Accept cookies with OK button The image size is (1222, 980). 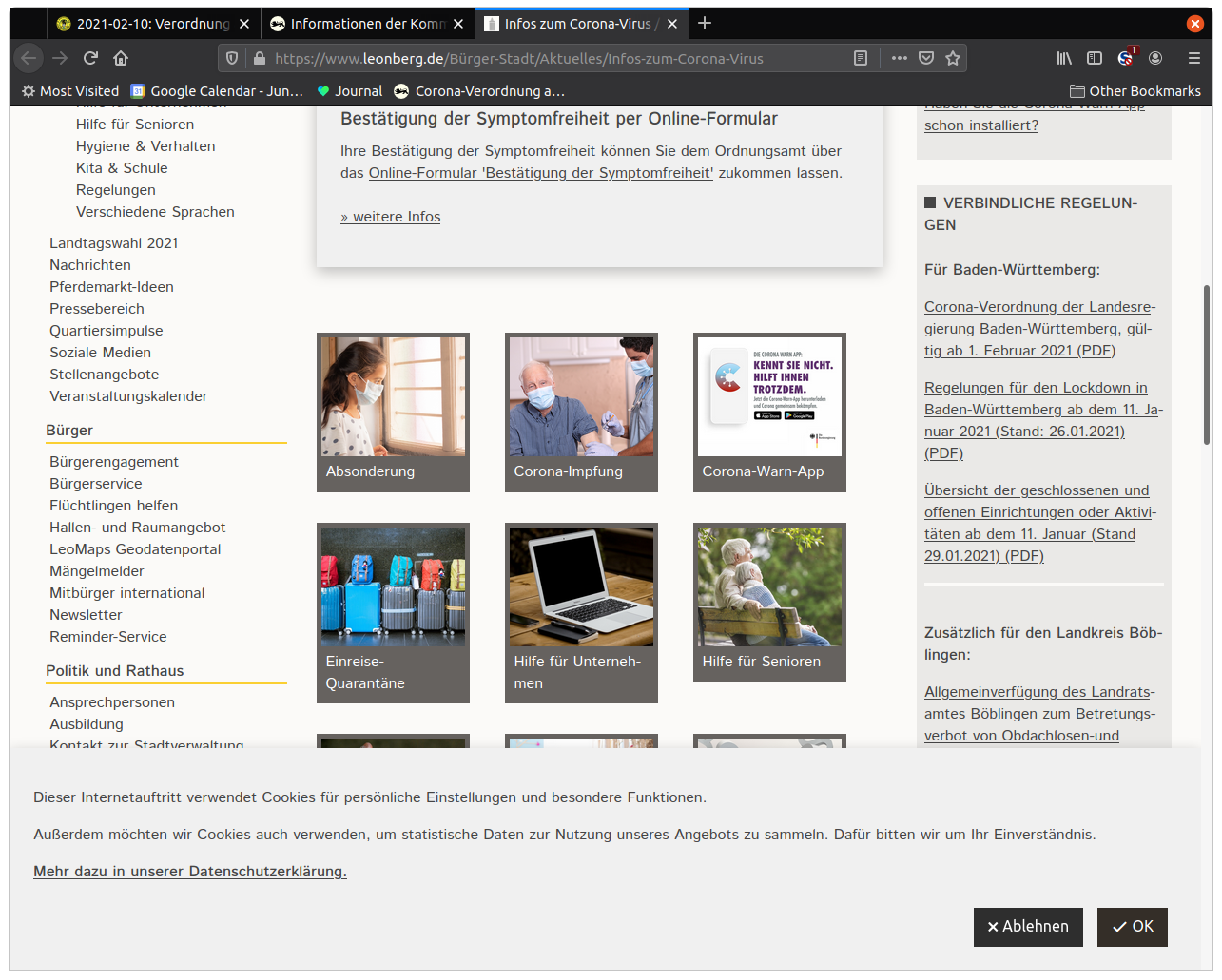[1133, 927]
